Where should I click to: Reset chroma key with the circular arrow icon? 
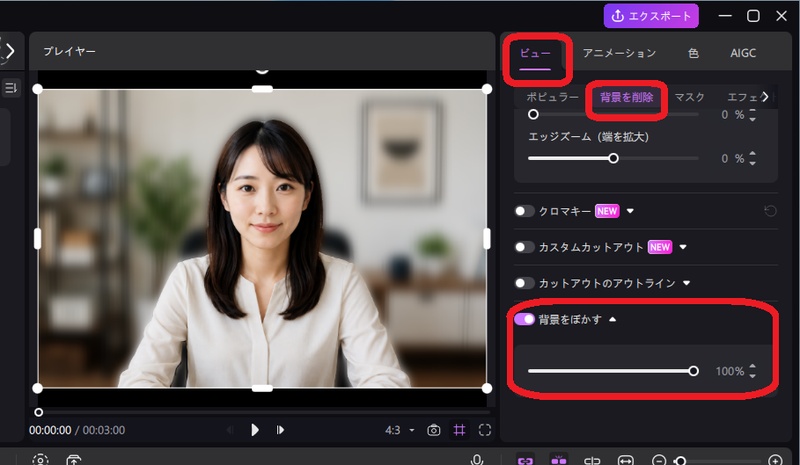point(770,211)
